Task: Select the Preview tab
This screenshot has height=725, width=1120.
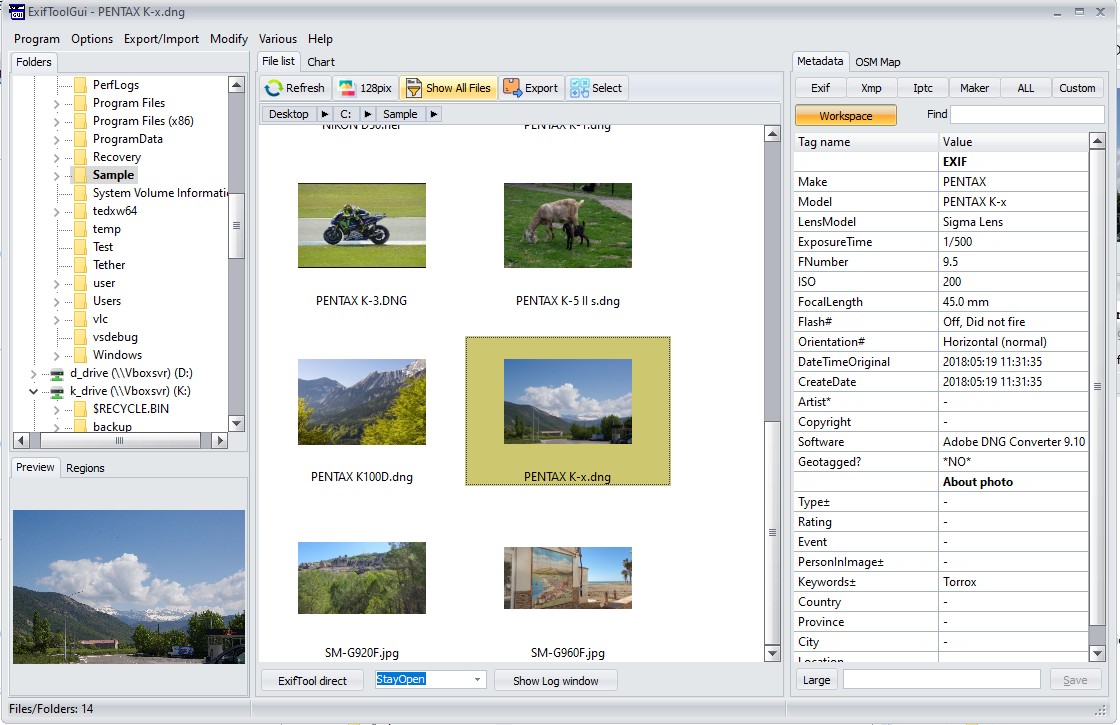Action: (35, 467)
